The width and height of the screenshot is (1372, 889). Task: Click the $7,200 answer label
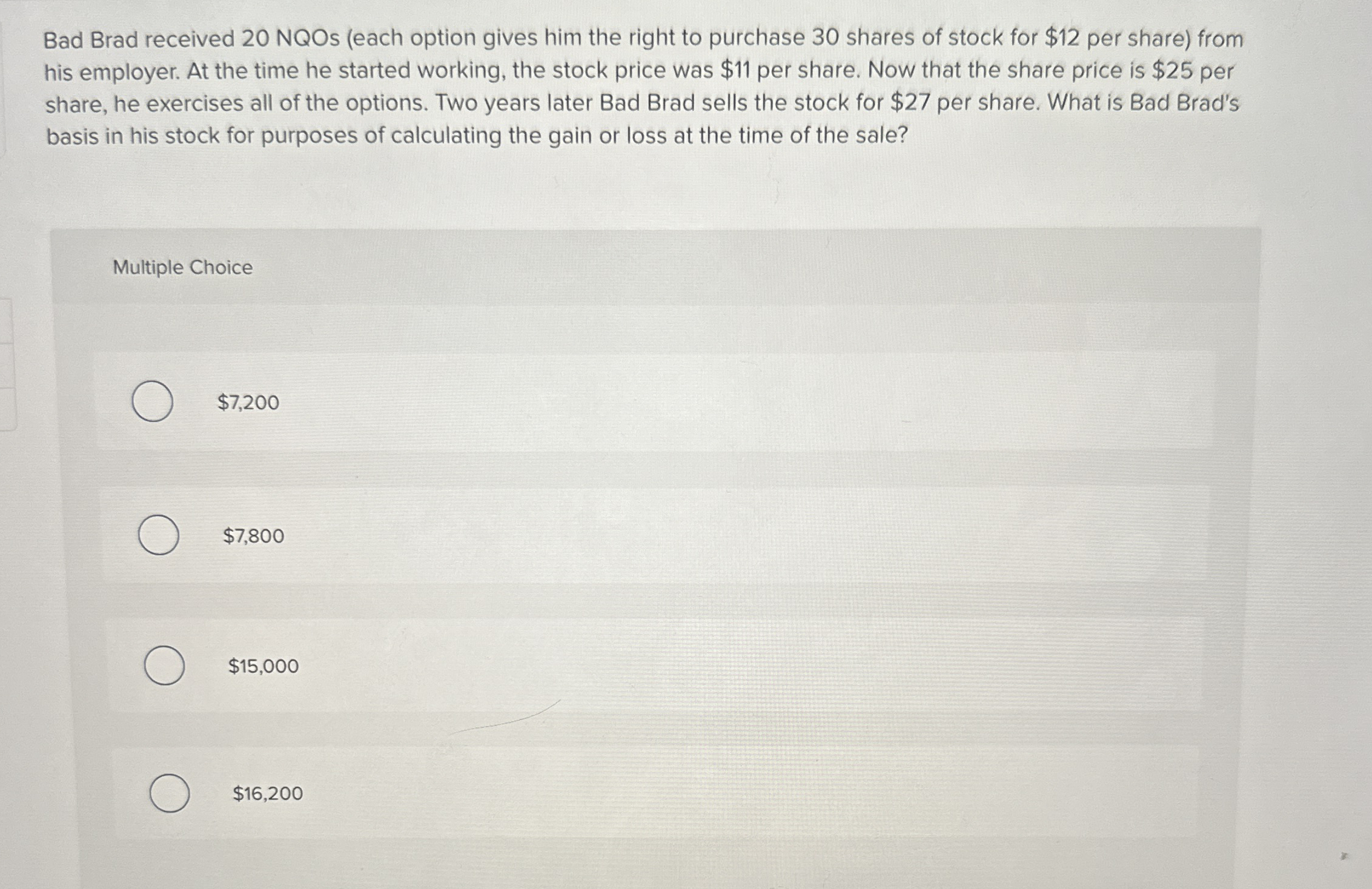[x=250, y=402]
